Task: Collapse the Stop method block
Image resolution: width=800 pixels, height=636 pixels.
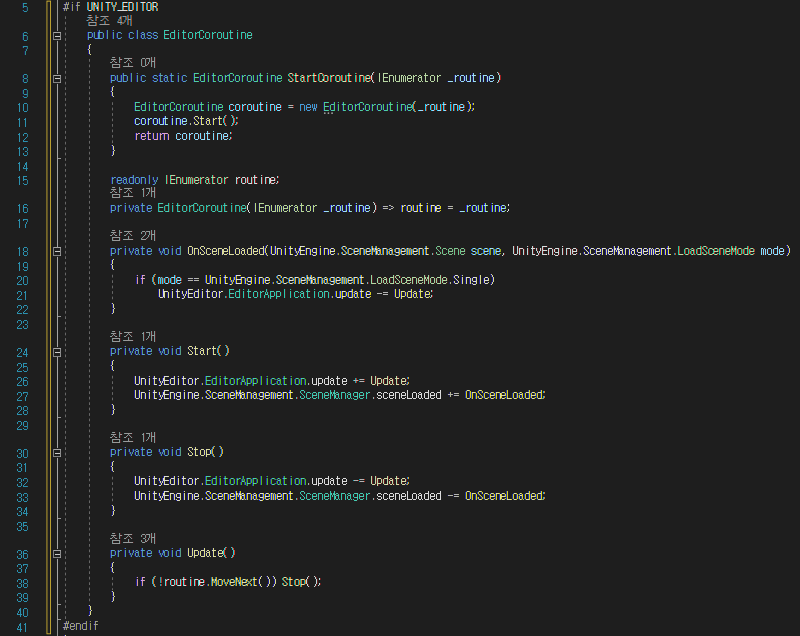Action: (57, 453)
